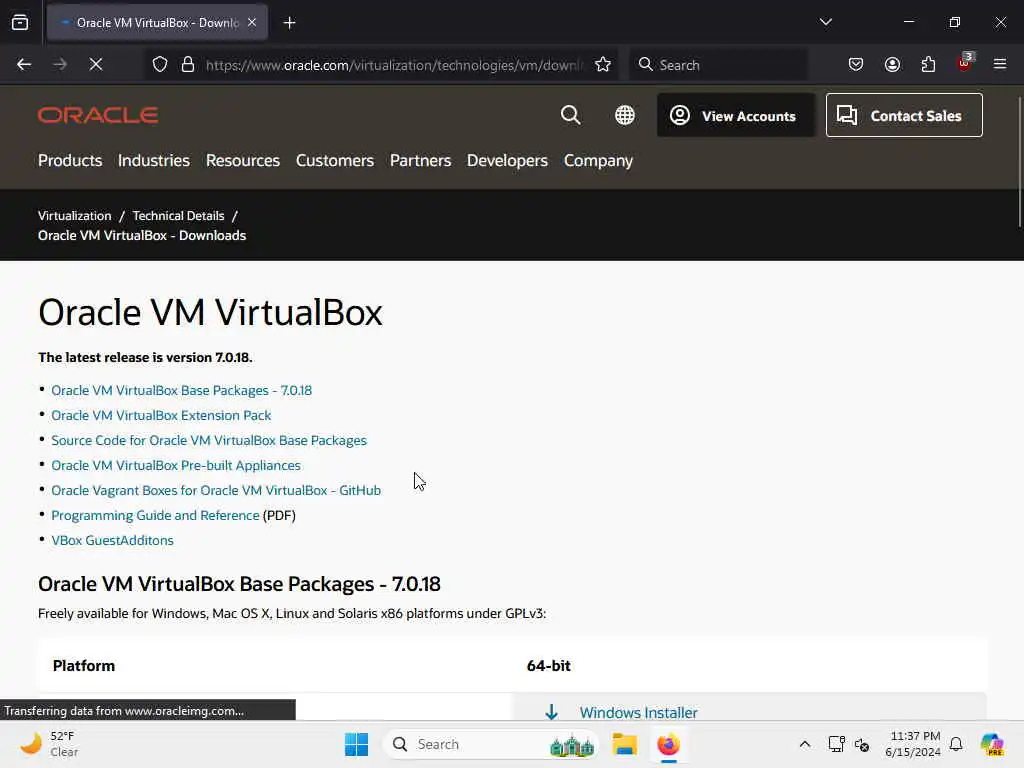Screen dimensions: 1024x768
Task: Click Windows Installer download link
Action: [x=638, y=712]
